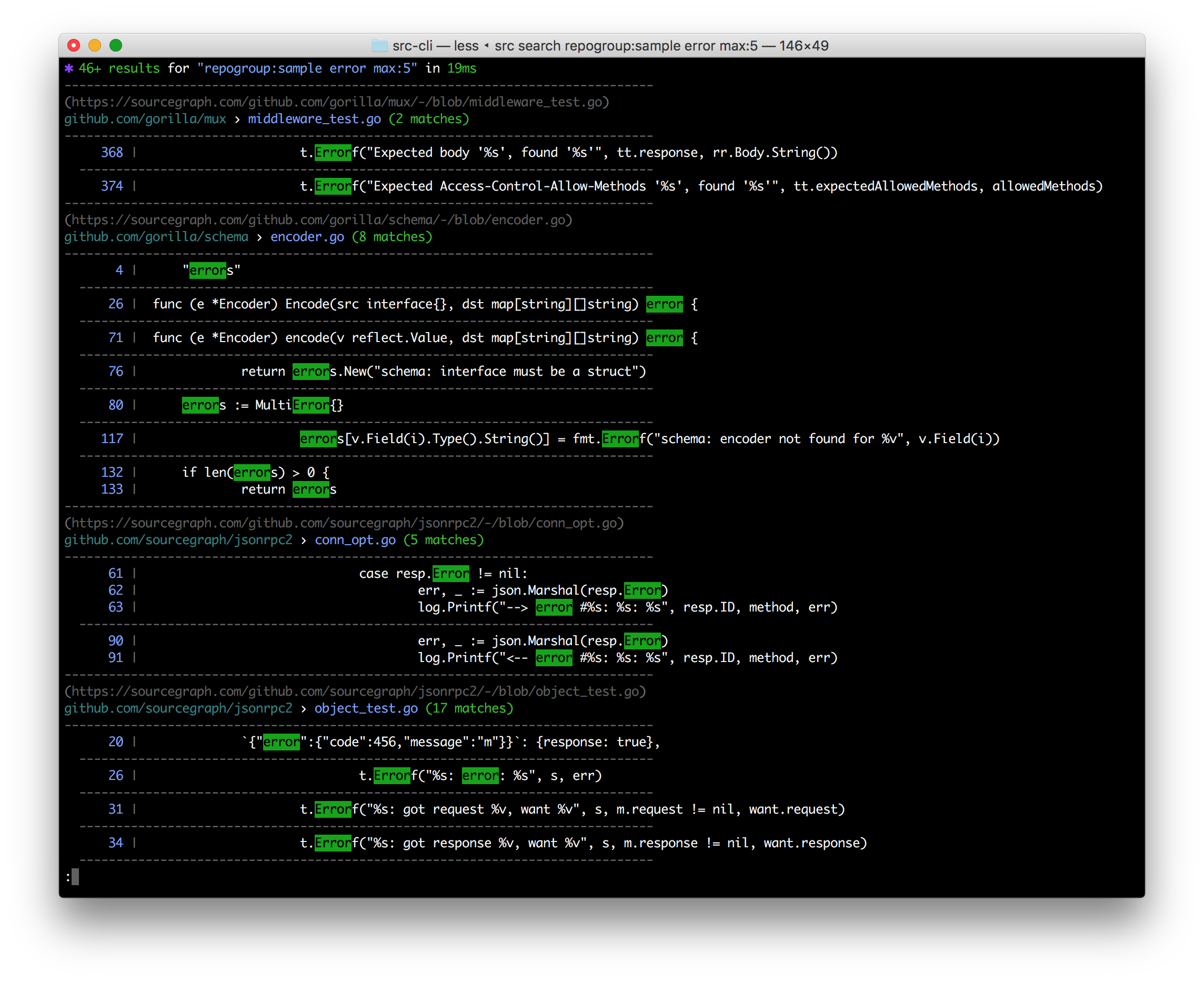Open the encoder.go sourcegraph blob URL
Viewport: 1204px width, 982px height.
[318, 220]
